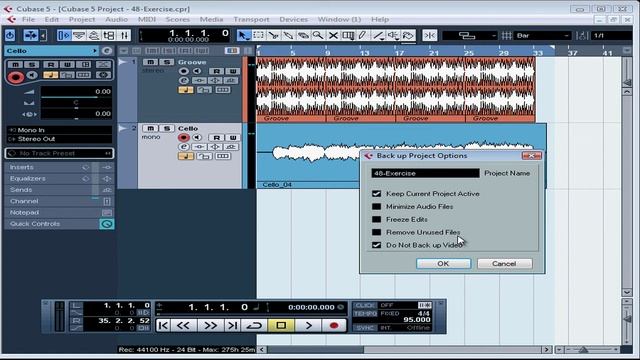This screenshot has width=640, height=360.
Task: Click OK in Back up Project Options
Action: point(443,264)
